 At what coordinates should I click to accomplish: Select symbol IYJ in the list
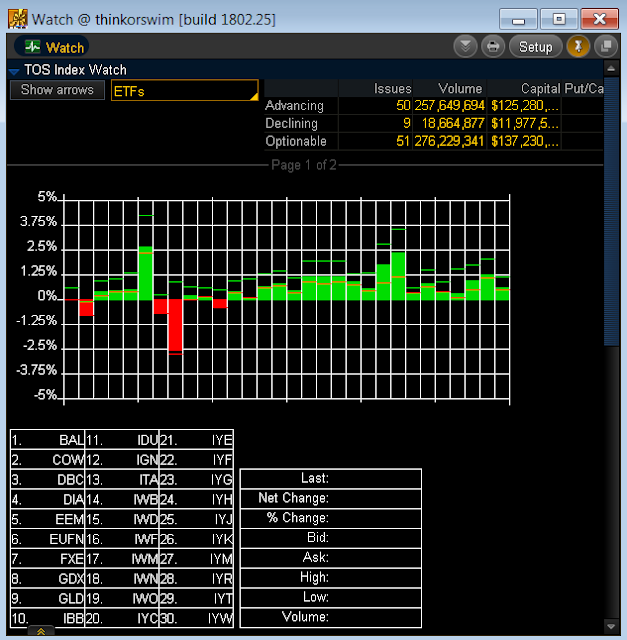(196, 519)
